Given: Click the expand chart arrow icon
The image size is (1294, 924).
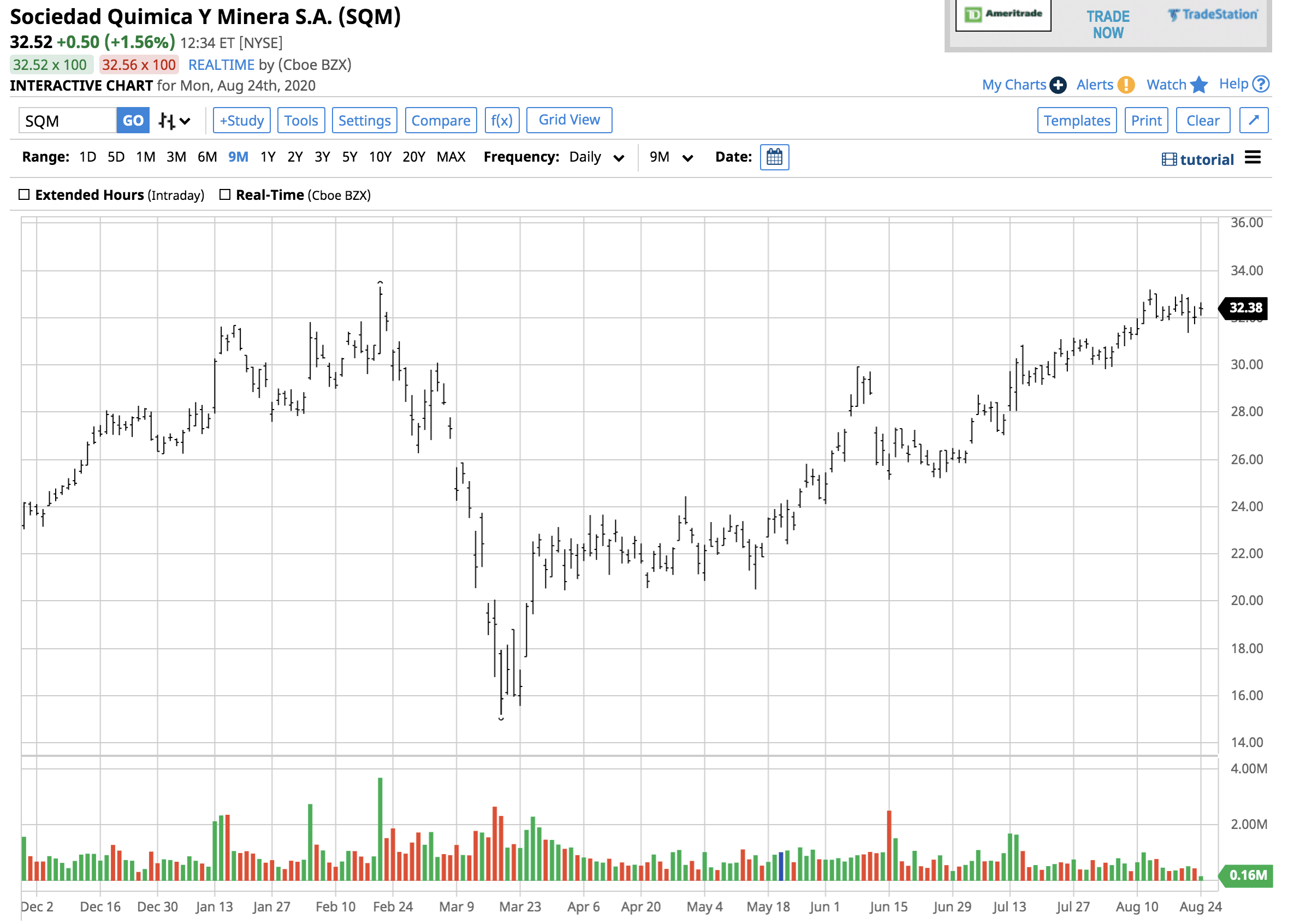Looking at the screenshot, I should [x=1253, y=120].
